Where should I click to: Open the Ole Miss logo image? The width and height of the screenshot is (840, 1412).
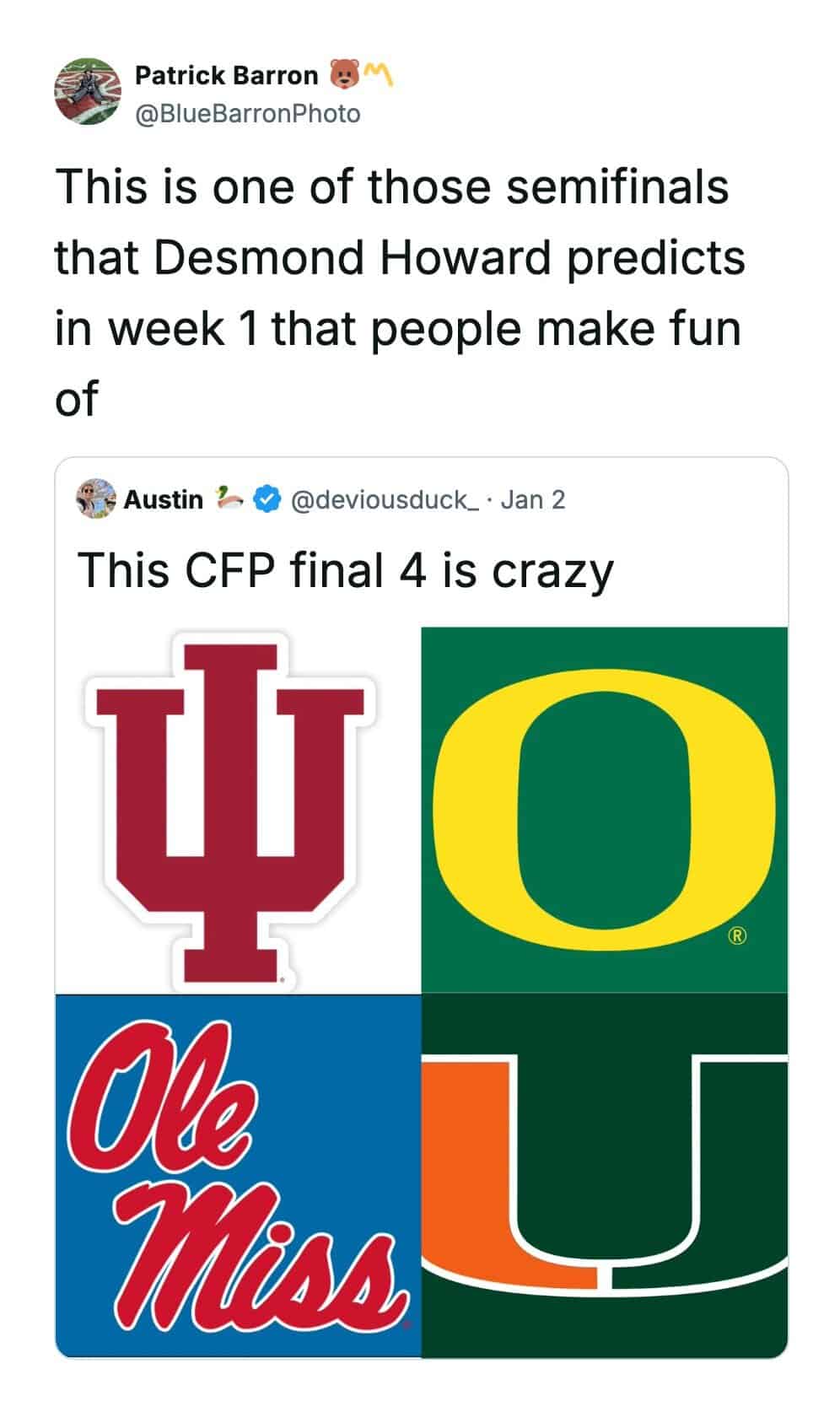point(238,1175)
